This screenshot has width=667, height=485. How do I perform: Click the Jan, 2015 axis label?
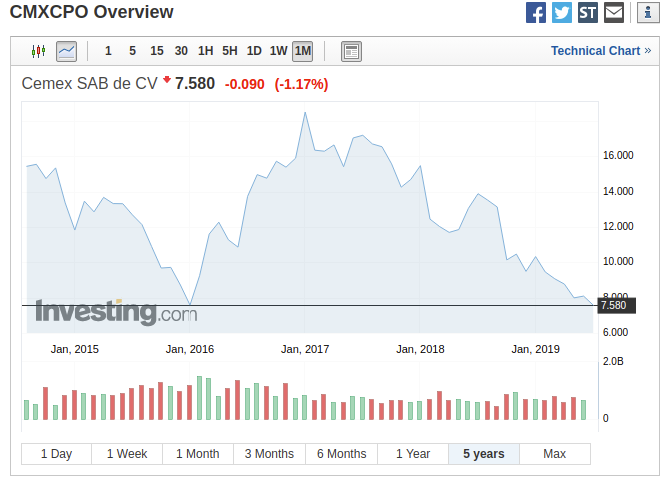pyautogui.click(x=75, y=349)
